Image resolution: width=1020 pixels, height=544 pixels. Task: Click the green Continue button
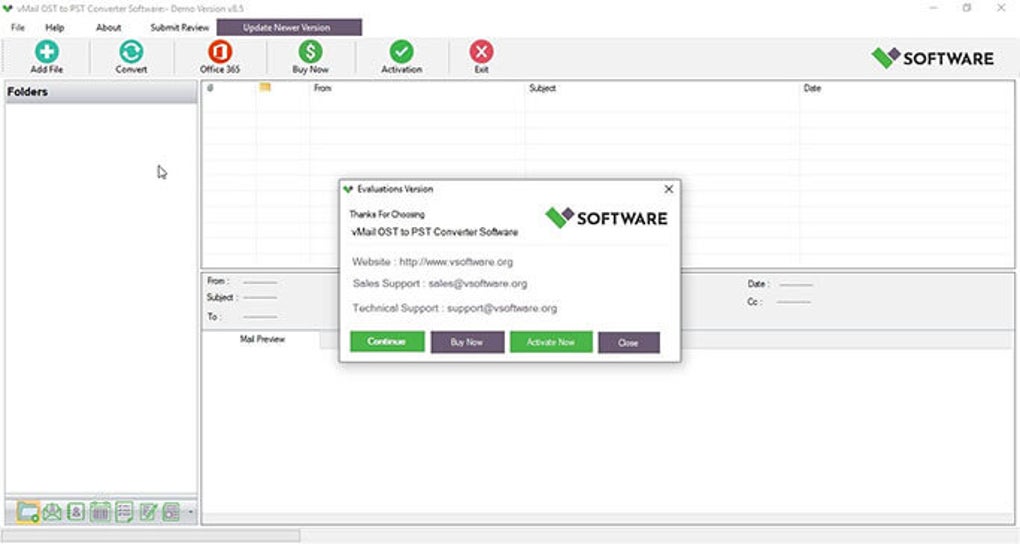[387, 342]
